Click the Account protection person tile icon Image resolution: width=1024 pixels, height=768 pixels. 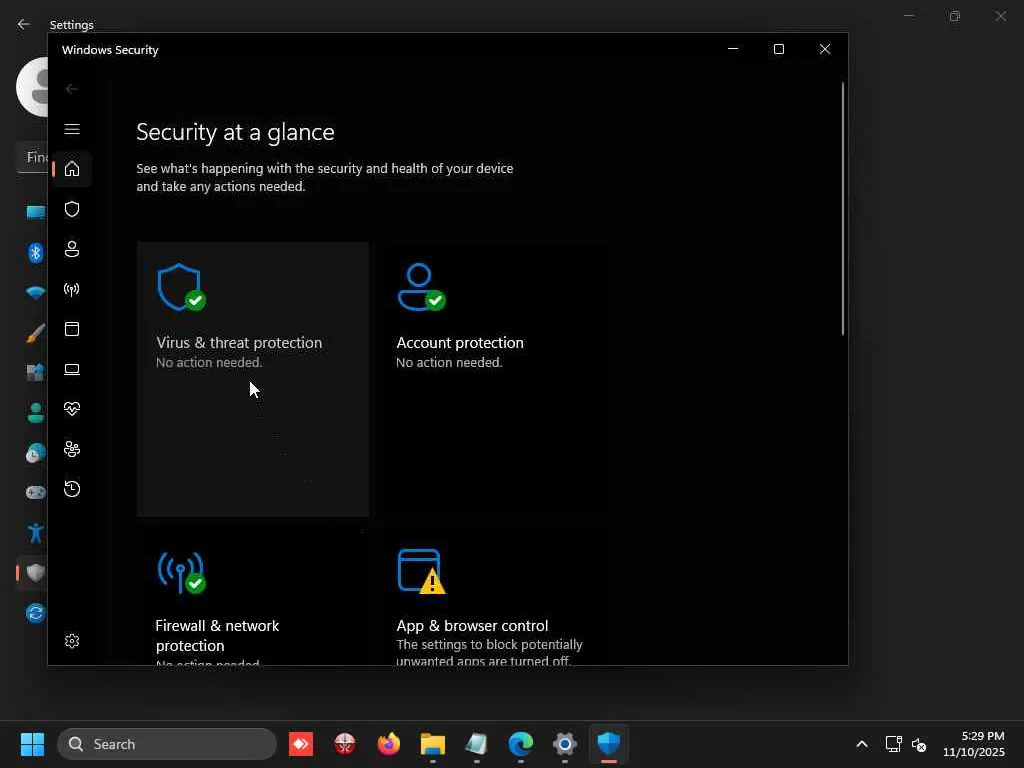click(421, 287)
